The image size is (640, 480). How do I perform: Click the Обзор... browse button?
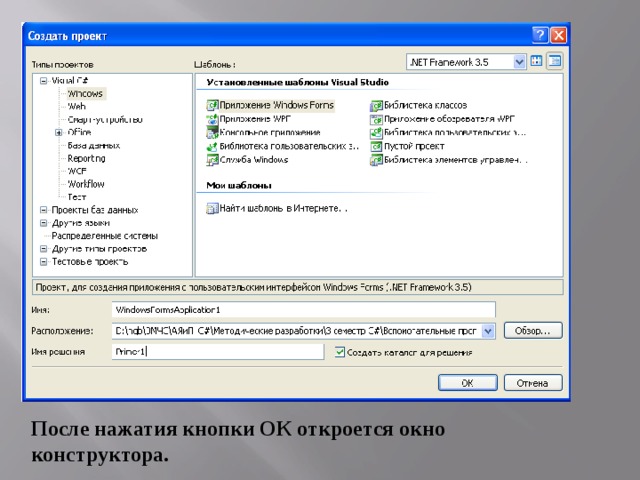(x=533, y=331)
